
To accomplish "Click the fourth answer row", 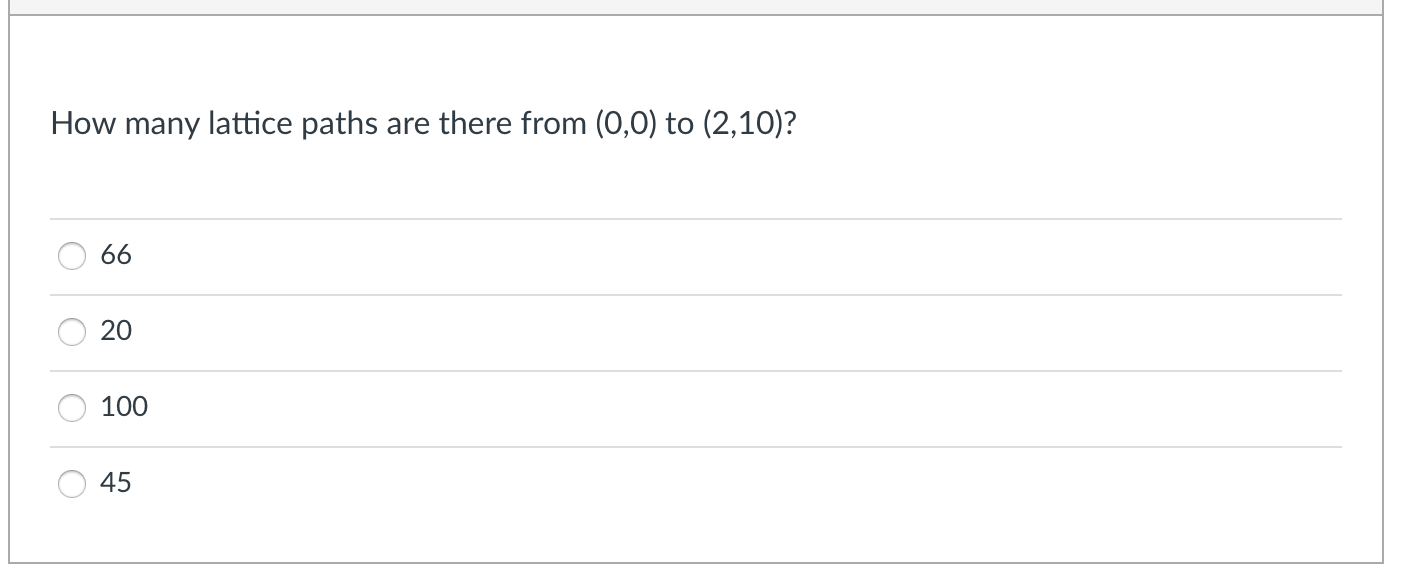I will (400, 483).
